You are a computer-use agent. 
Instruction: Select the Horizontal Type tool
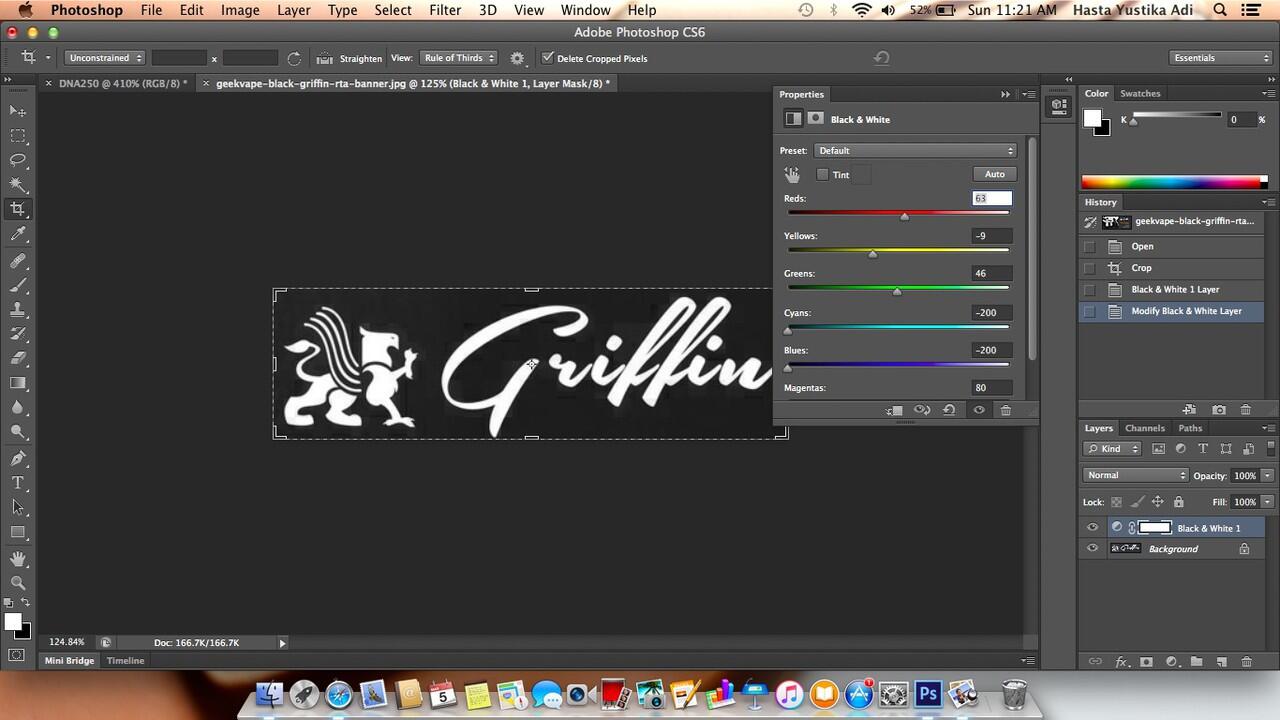click(x=18, y=483)
